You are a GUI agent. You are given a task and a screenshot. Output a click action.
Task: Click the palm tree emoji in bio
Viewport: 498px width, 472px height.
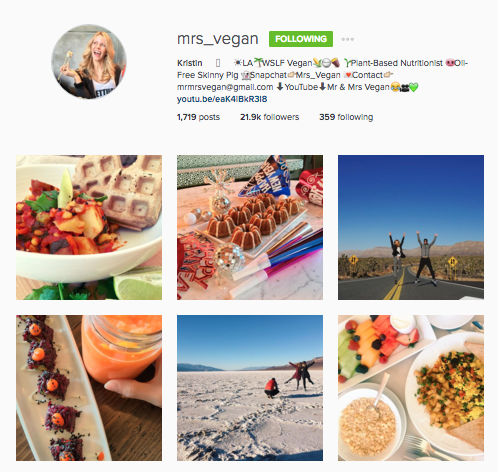click(258, 62)
